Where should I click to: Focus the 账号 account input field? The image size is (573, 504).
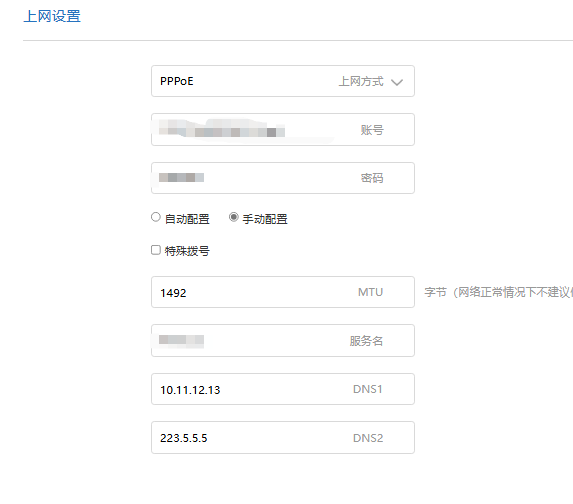tap(283, 130)
